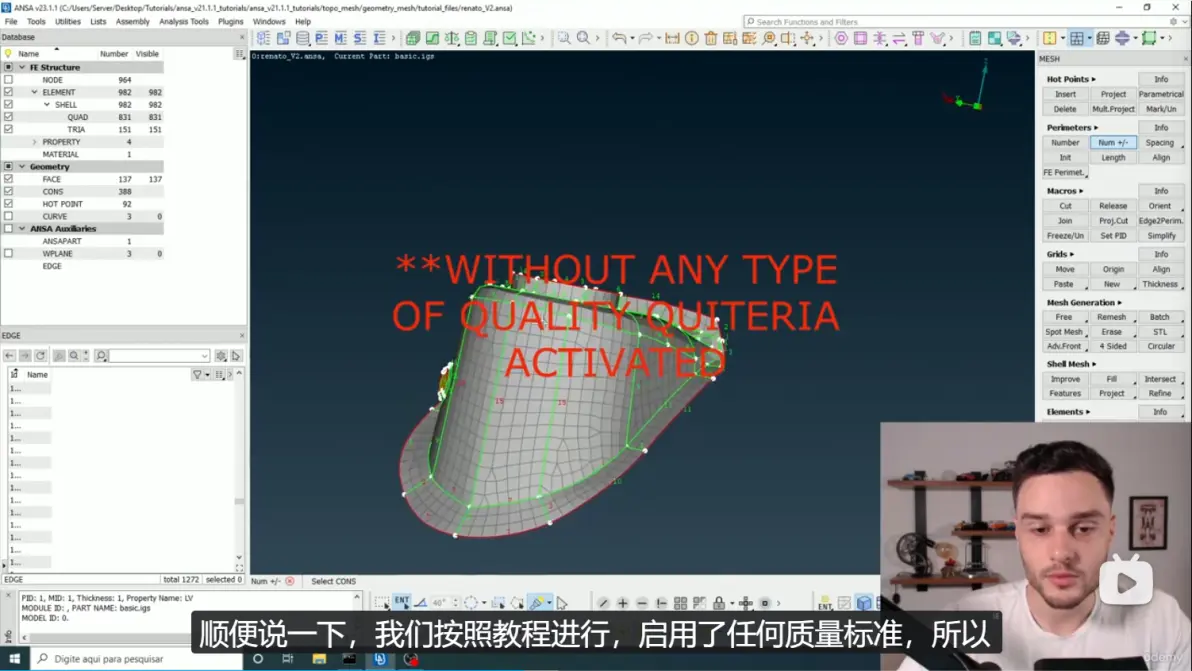Click the info circle icon in toolbar
1192x671 pixels.
pos(692,38)
